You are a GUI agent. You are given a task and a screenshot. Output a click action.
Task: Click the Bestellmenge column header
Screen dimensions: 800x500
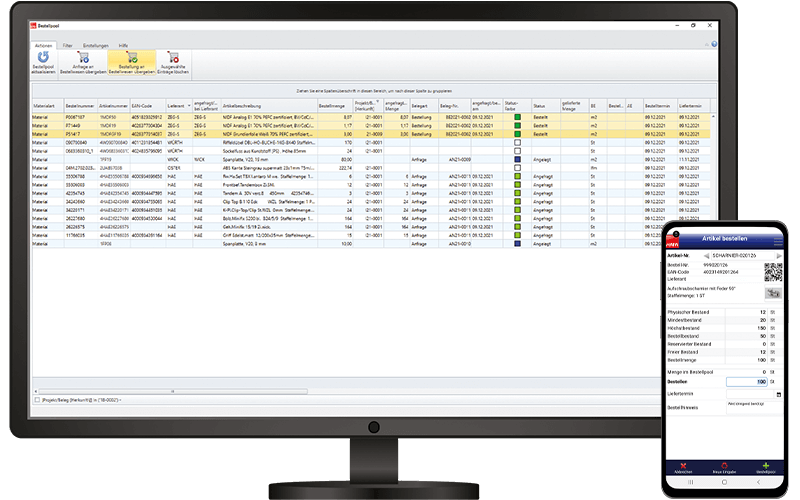(x=335, y=106)
